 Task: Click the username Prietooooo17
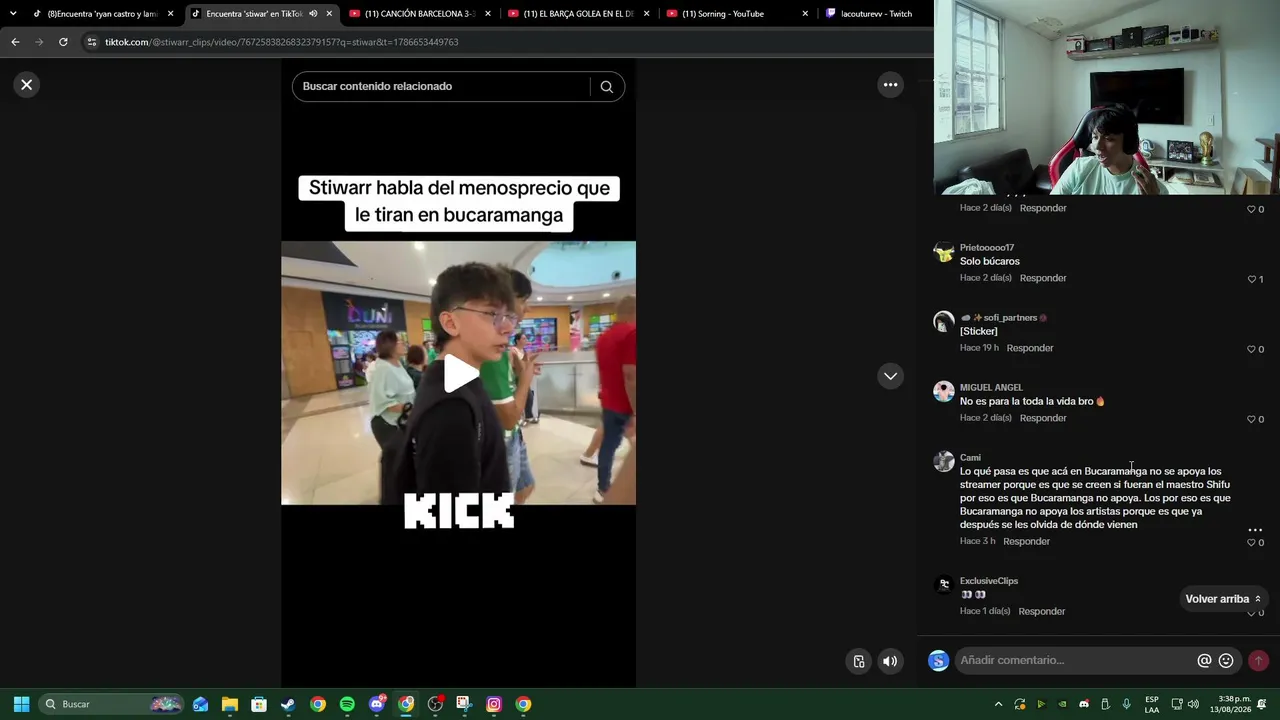(x=987, y=248)
